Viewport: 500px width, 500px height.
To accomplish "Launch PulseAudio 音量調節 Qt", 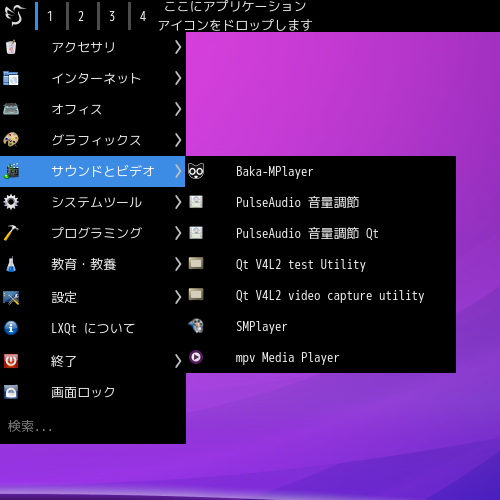I will pyautogui.click(x=321, y=233).
